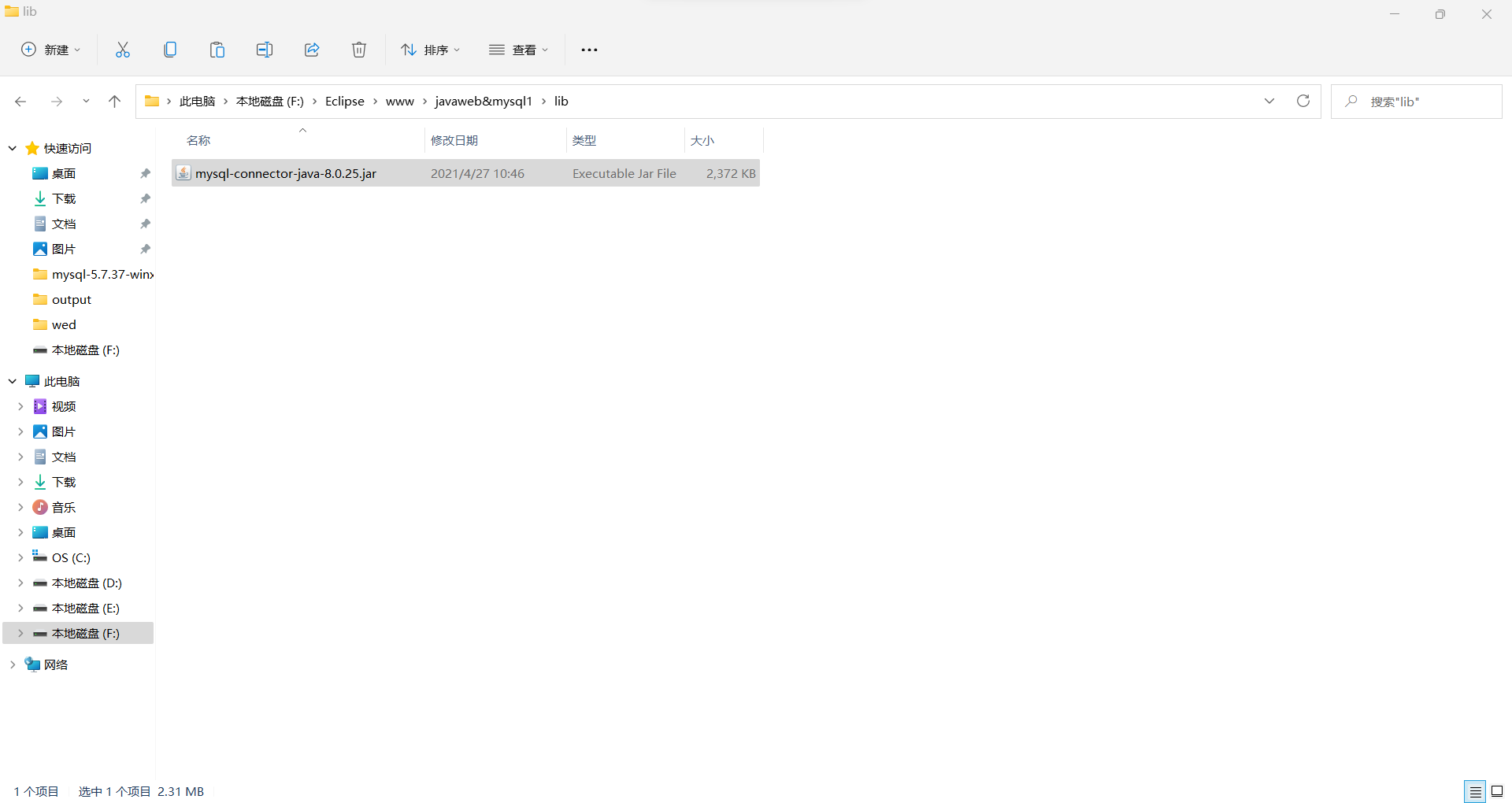The width and height of the screenshot is (1512, 803).
Task: Open the 查看 (View) dropdown
Action: pyautogui.click(x=518, y=50)
